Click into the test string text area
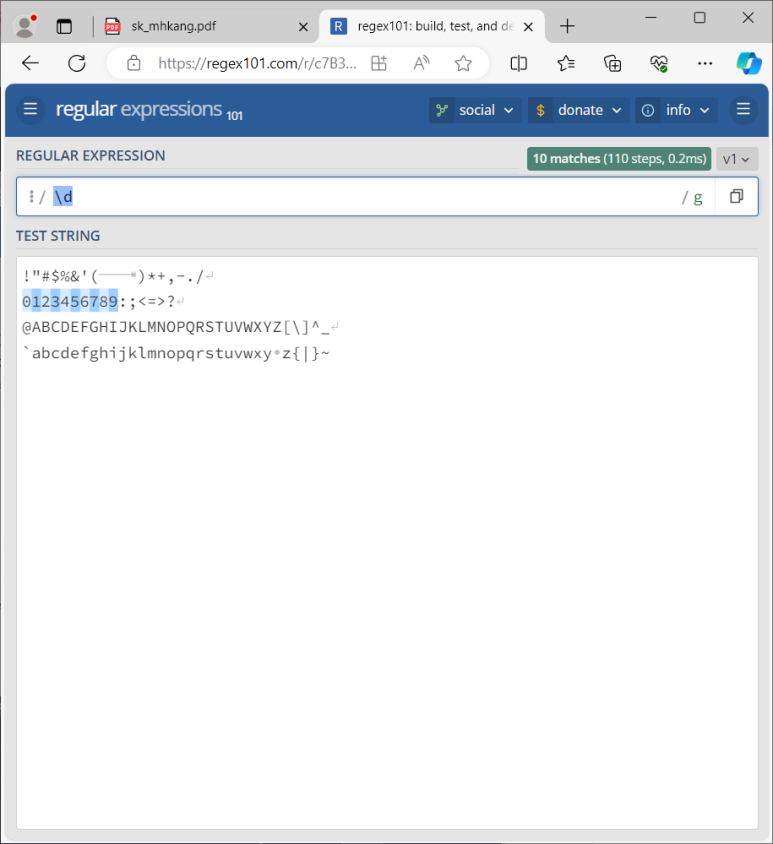Viewport: 773px width, 844px height. point(387,543)
